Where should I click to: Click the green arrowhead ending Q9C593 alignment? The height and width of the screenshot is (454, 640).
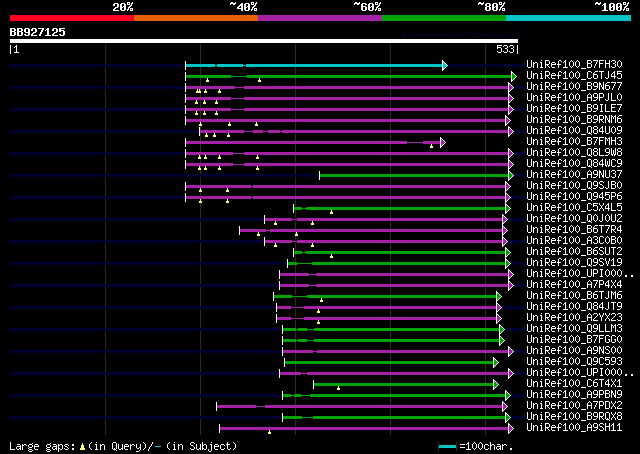click(496, 363)
